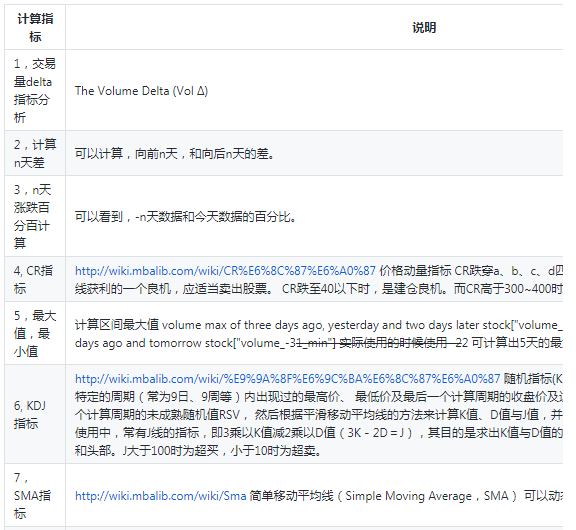Open the mbalib KDJ 随机指标 wiki link
The image size is (576, 530).
coord(288,379)
